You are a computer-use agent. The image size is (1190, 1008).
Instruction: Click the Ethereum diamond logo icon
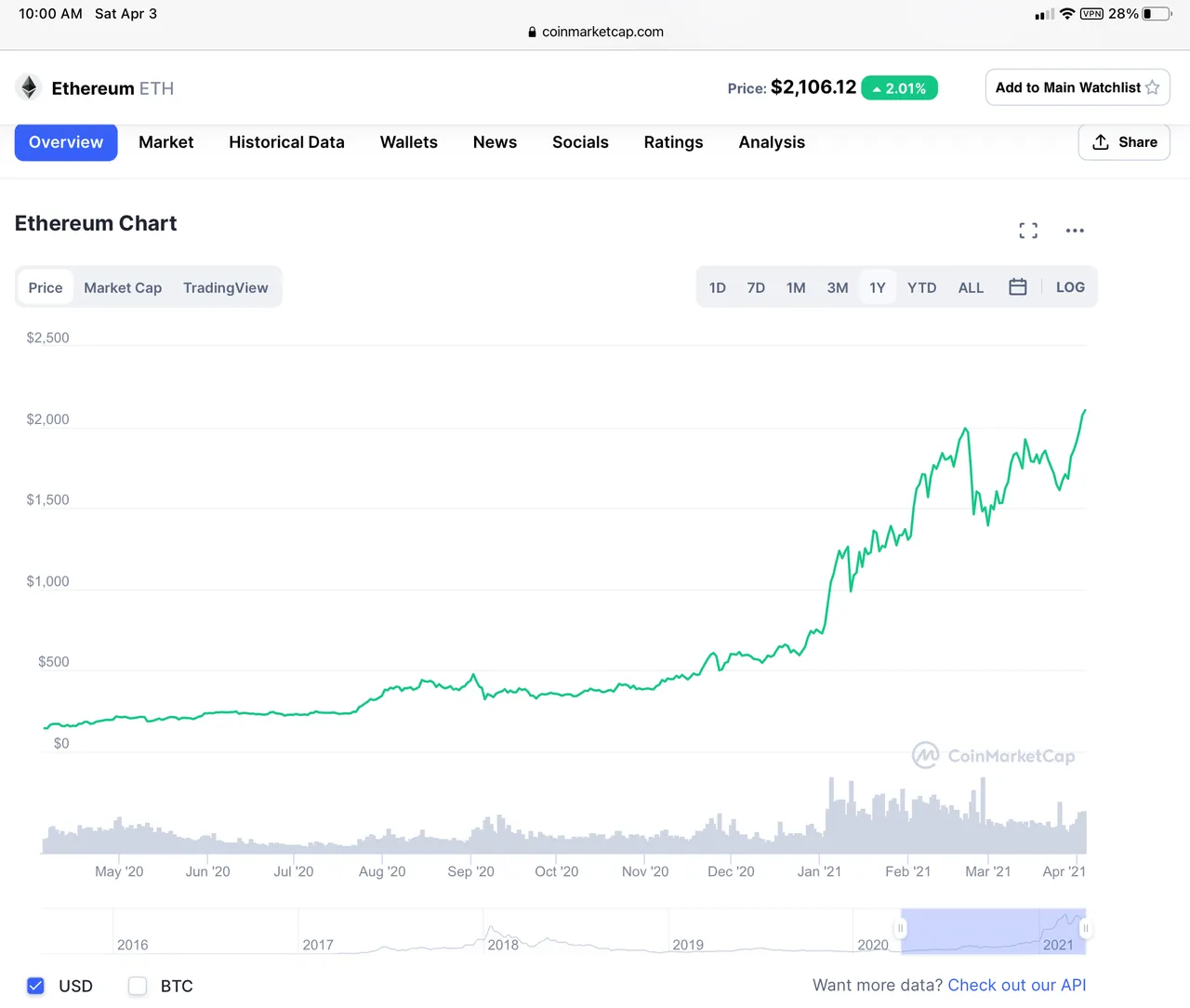(x=29, y=87)
